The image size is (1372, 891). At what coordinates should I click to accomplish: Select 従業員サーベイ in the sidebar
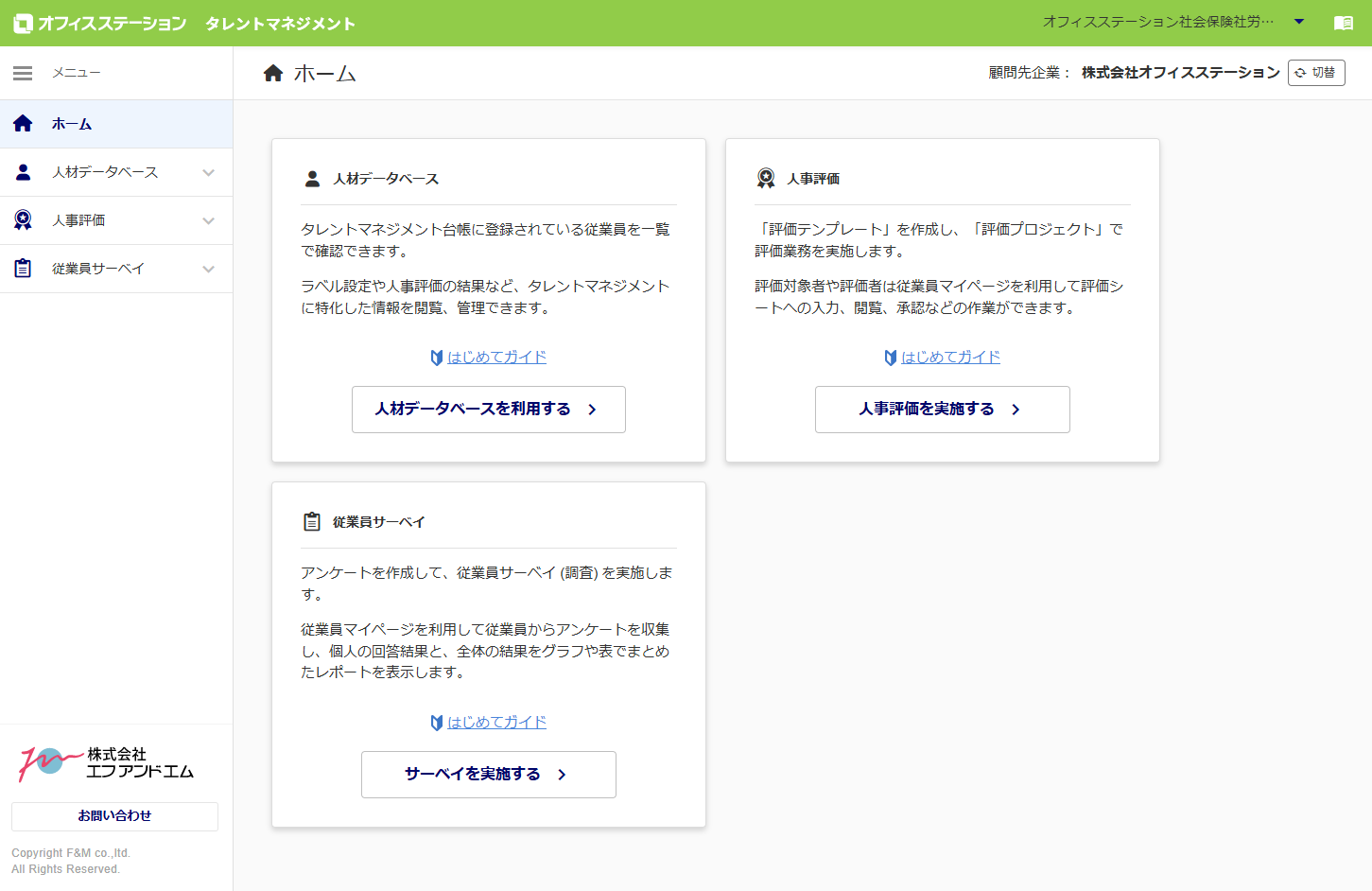[x=116, y=269]
